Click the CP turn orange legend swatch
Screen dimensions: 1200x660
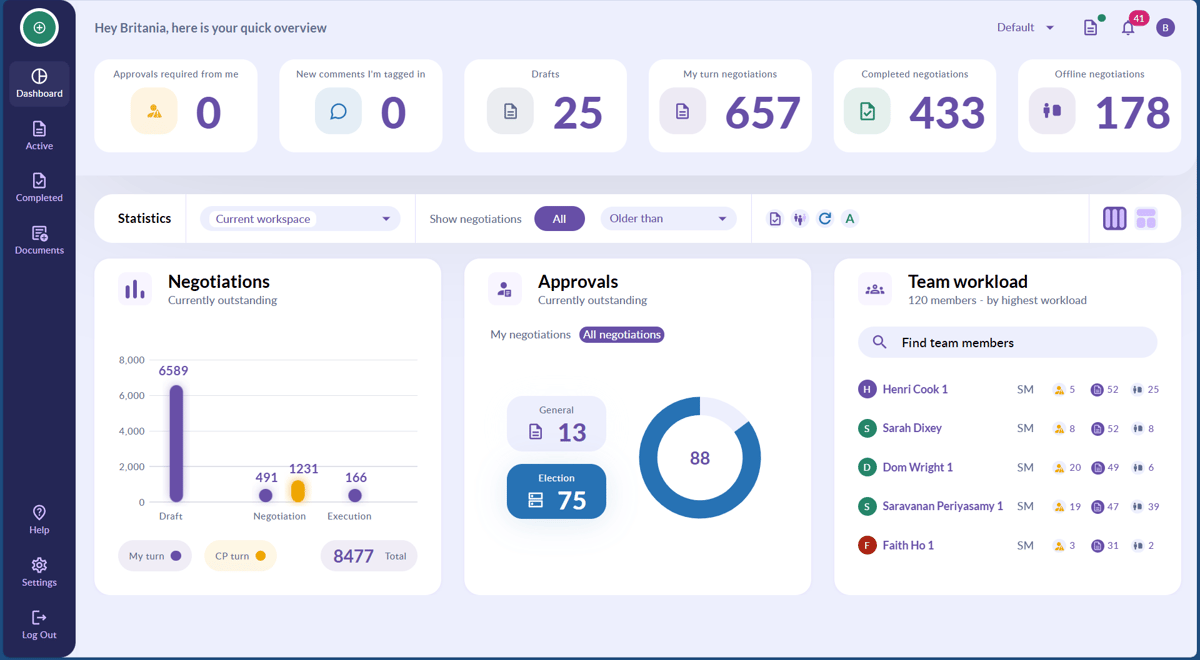point(260,556)
